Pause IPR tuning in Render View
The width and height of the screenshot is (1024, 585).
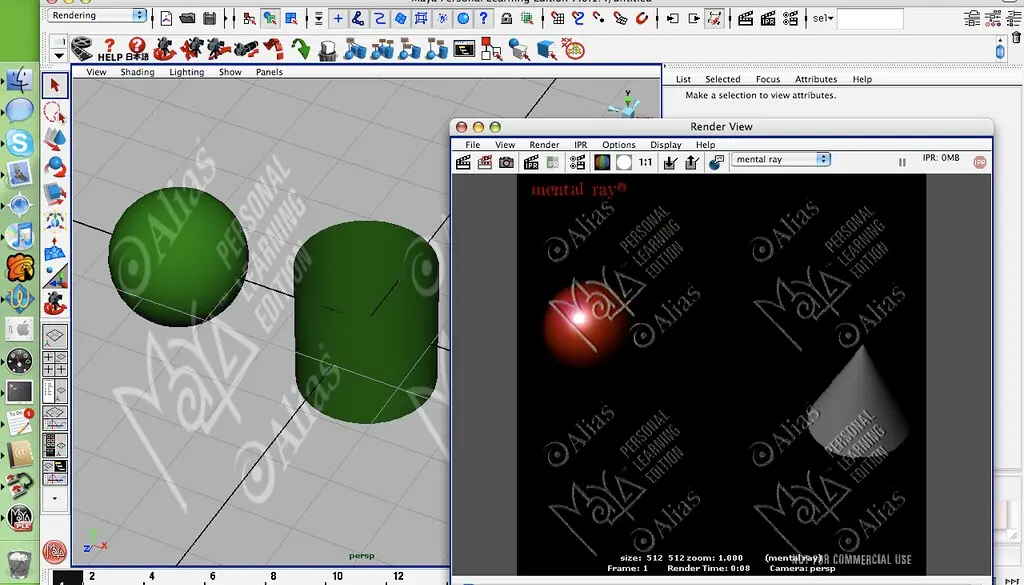tap(902, 163)
